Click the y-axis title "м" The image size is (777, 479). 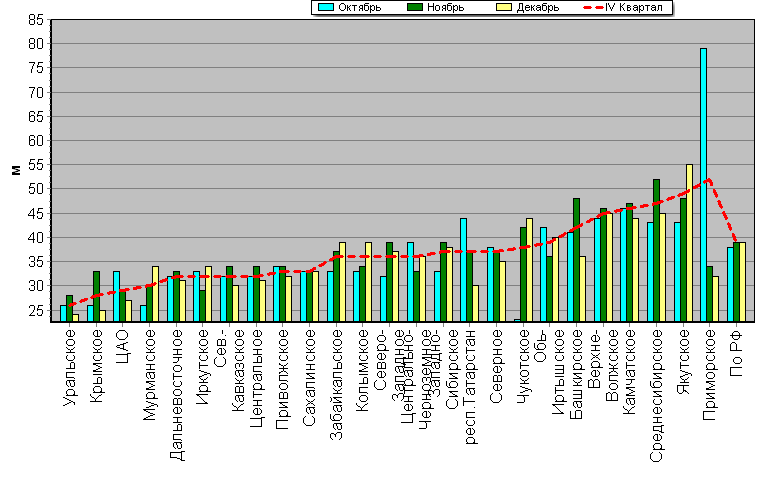pyautogui.click(x=16, y=170)
